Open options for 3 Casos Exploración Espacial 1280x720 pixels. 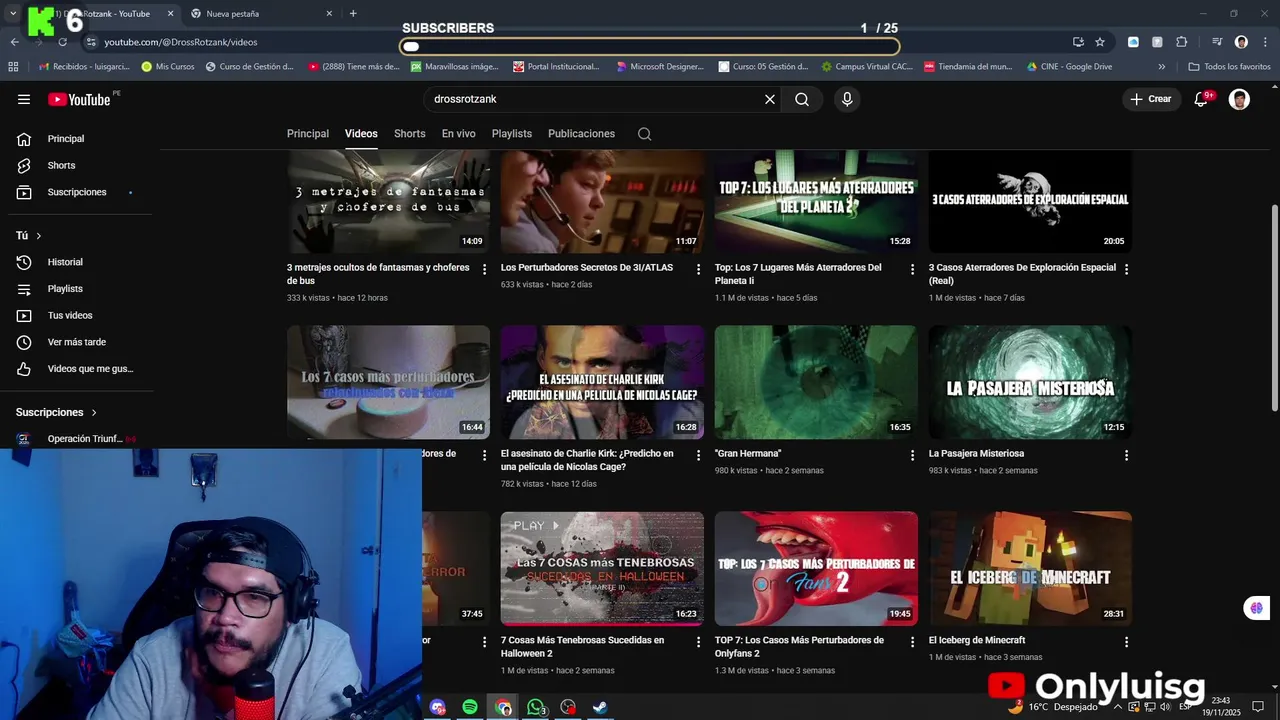pos(1126,269)
